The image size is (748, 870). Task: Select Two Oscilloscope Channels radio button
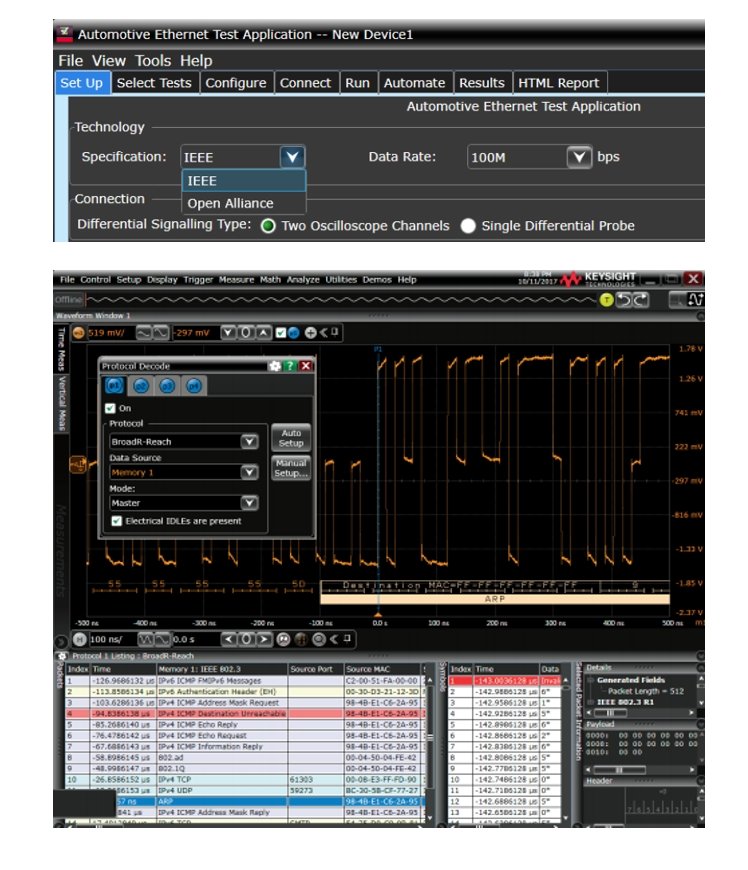(268, 226)
